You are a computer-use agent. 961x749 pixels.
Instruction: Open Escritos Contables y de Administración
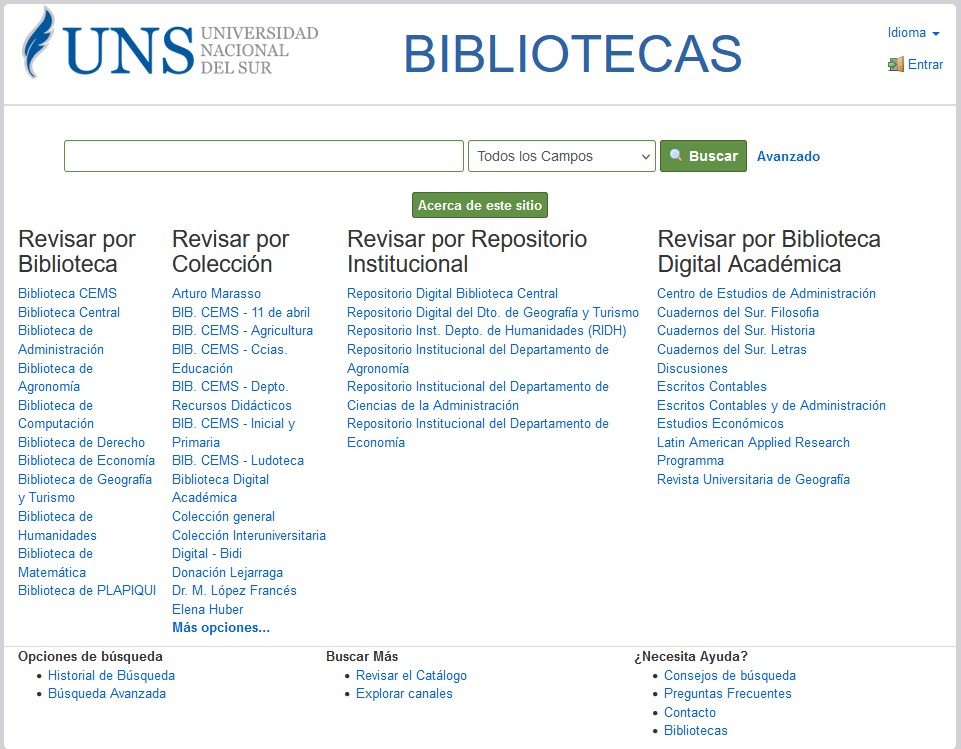771,406
